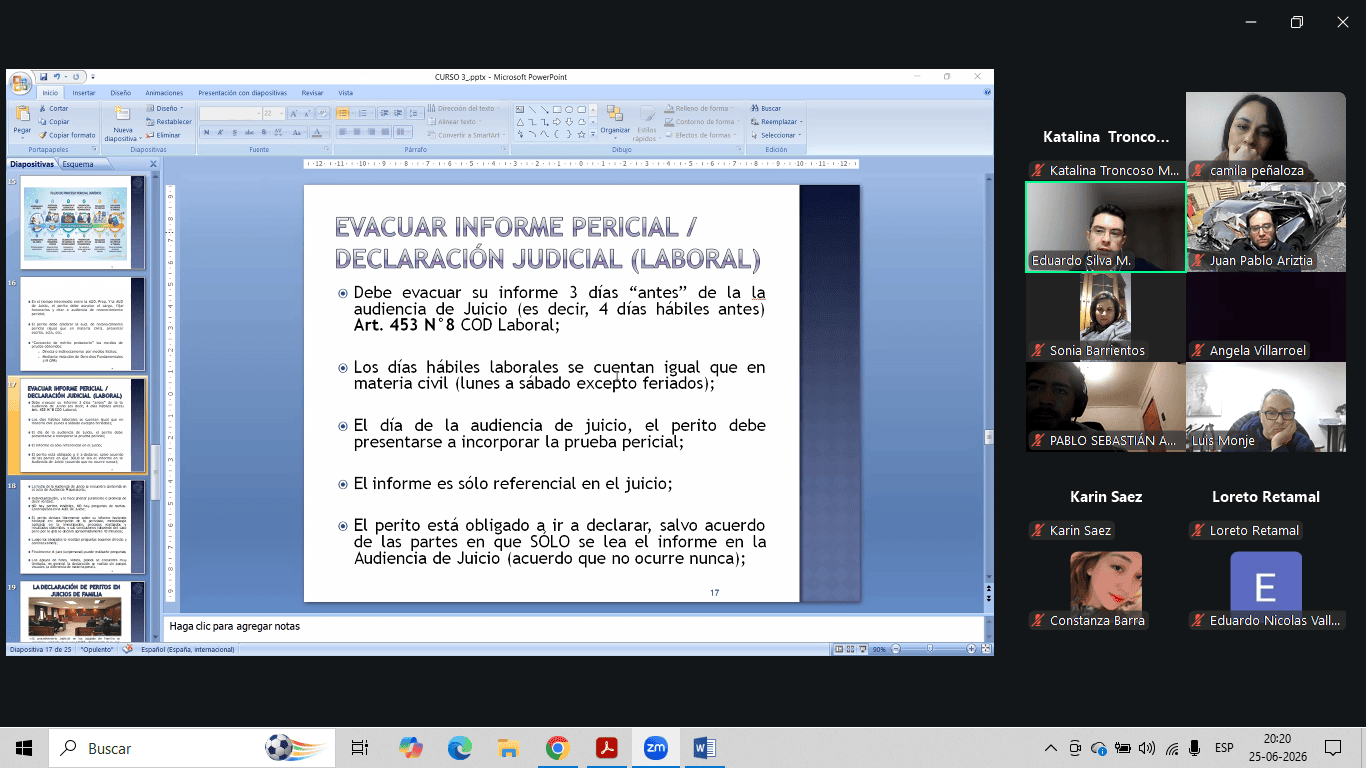Open the Inicio ribbon tab
Image resolution: width=1366 pixels, height=768 pixels.
50,92
